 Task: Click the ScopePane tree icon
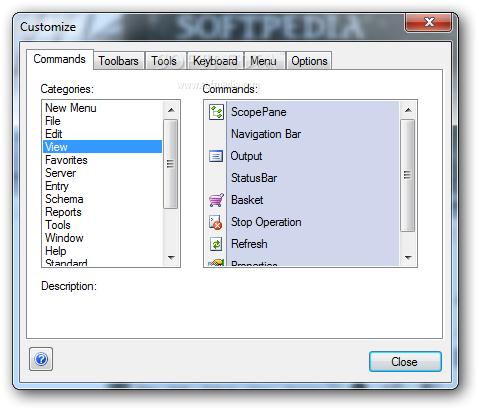(216, 112)
